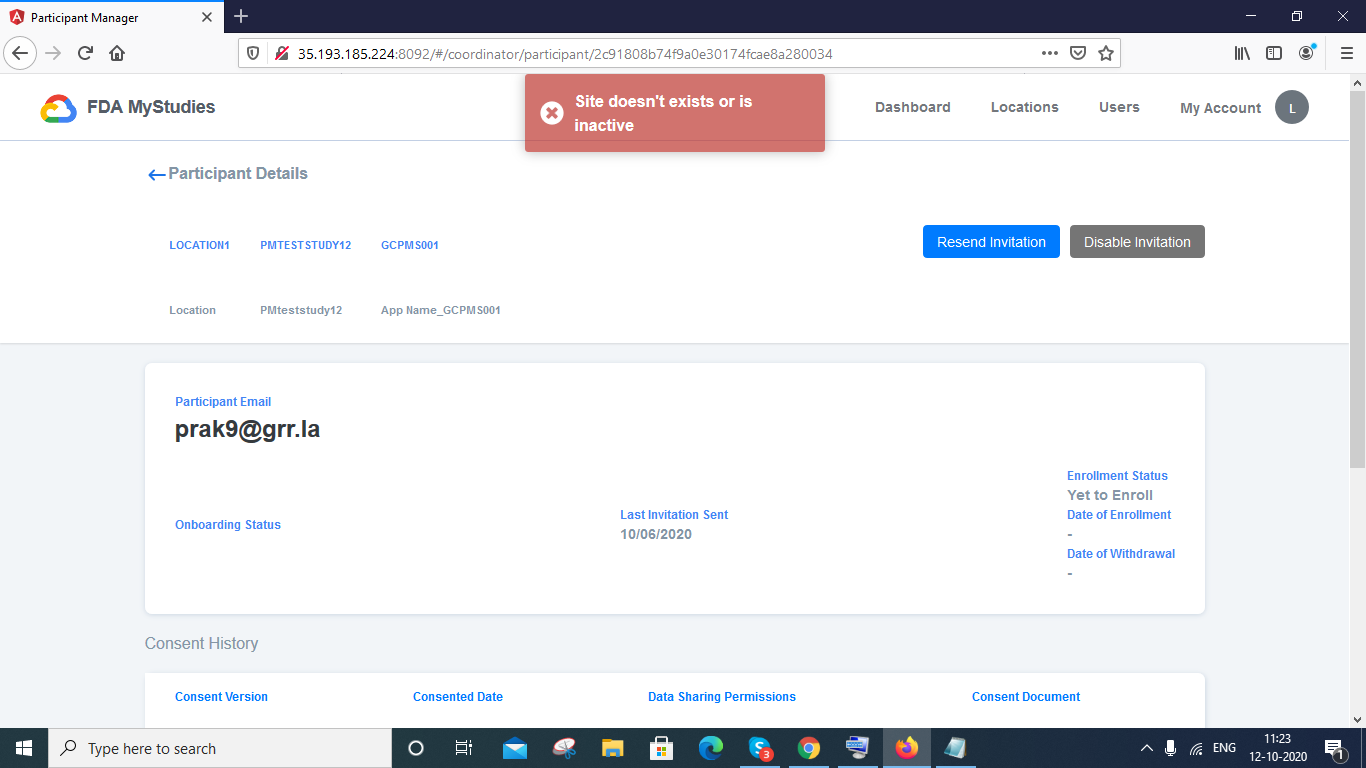Open the Users section in the navbar
Image resolution: width=1366 pixels, height=768 pixels.
click(x=1119, y=107)
